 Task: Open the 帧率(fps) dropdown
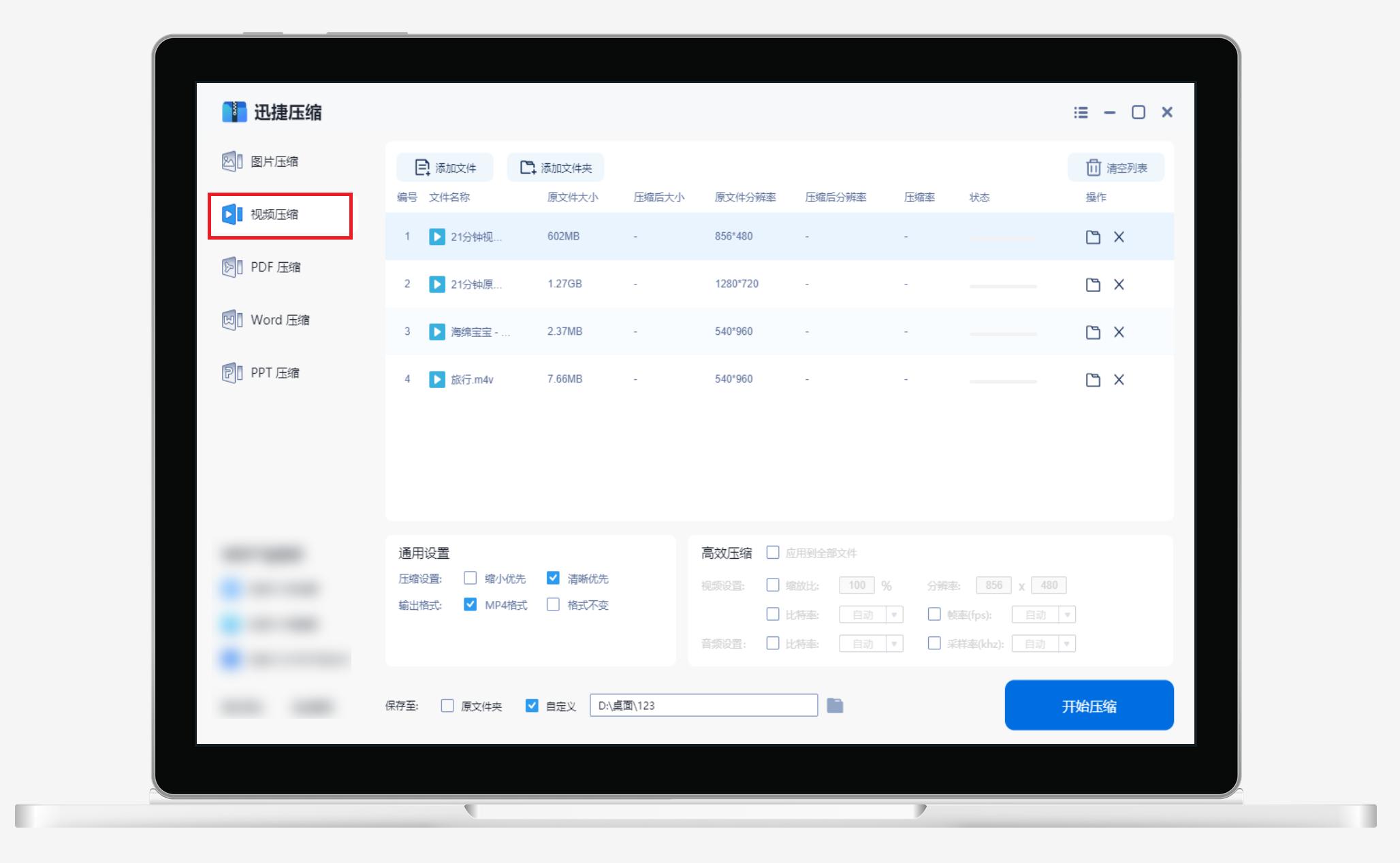pyautogui.click(x=1067, y=615)
